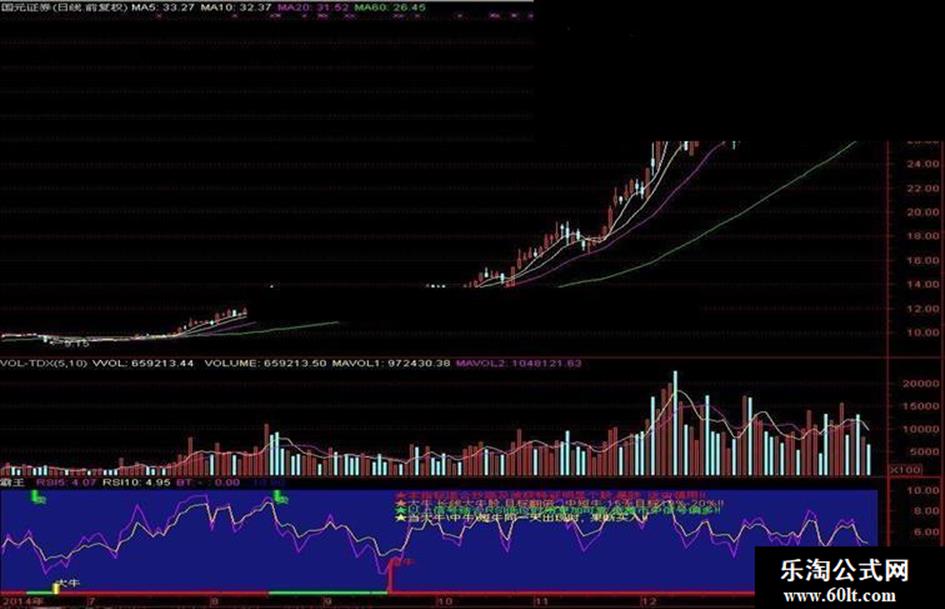Screen dimensions: 945x609
Task: Click the 24.00 price axis label
Action: (922, 163)
